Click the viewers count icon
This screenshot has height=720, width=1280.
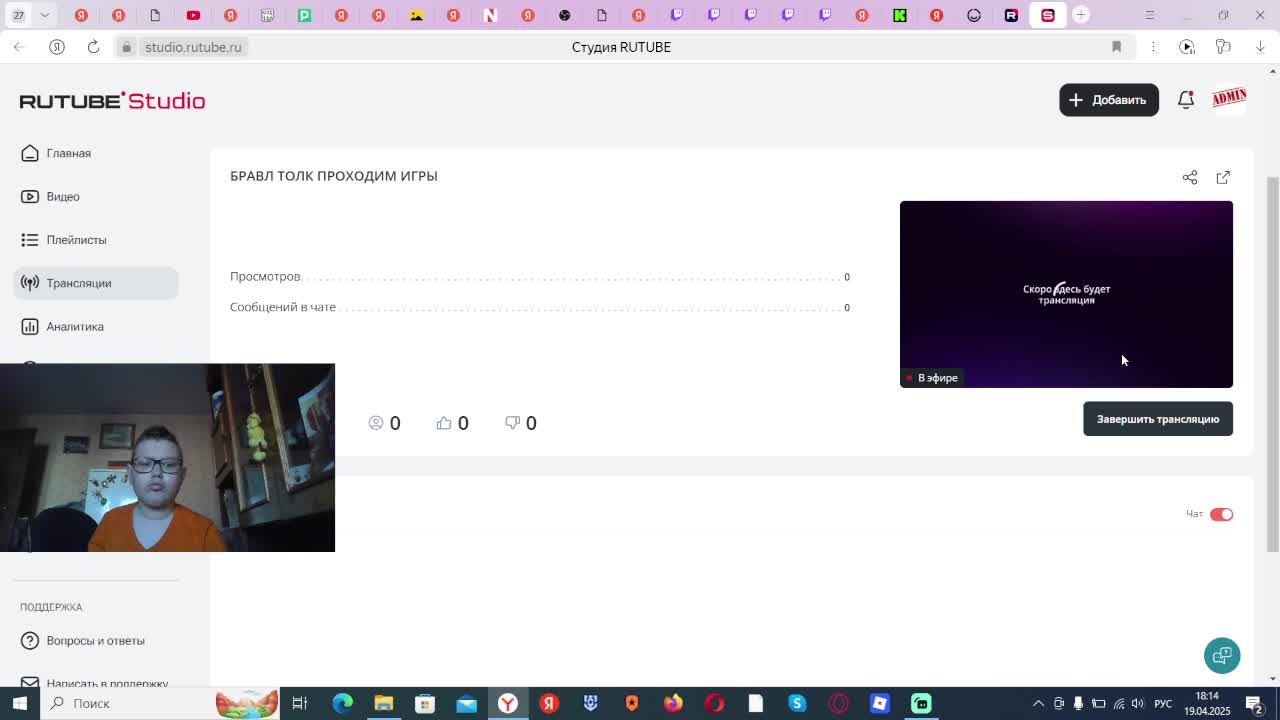(x=376, y=423)
